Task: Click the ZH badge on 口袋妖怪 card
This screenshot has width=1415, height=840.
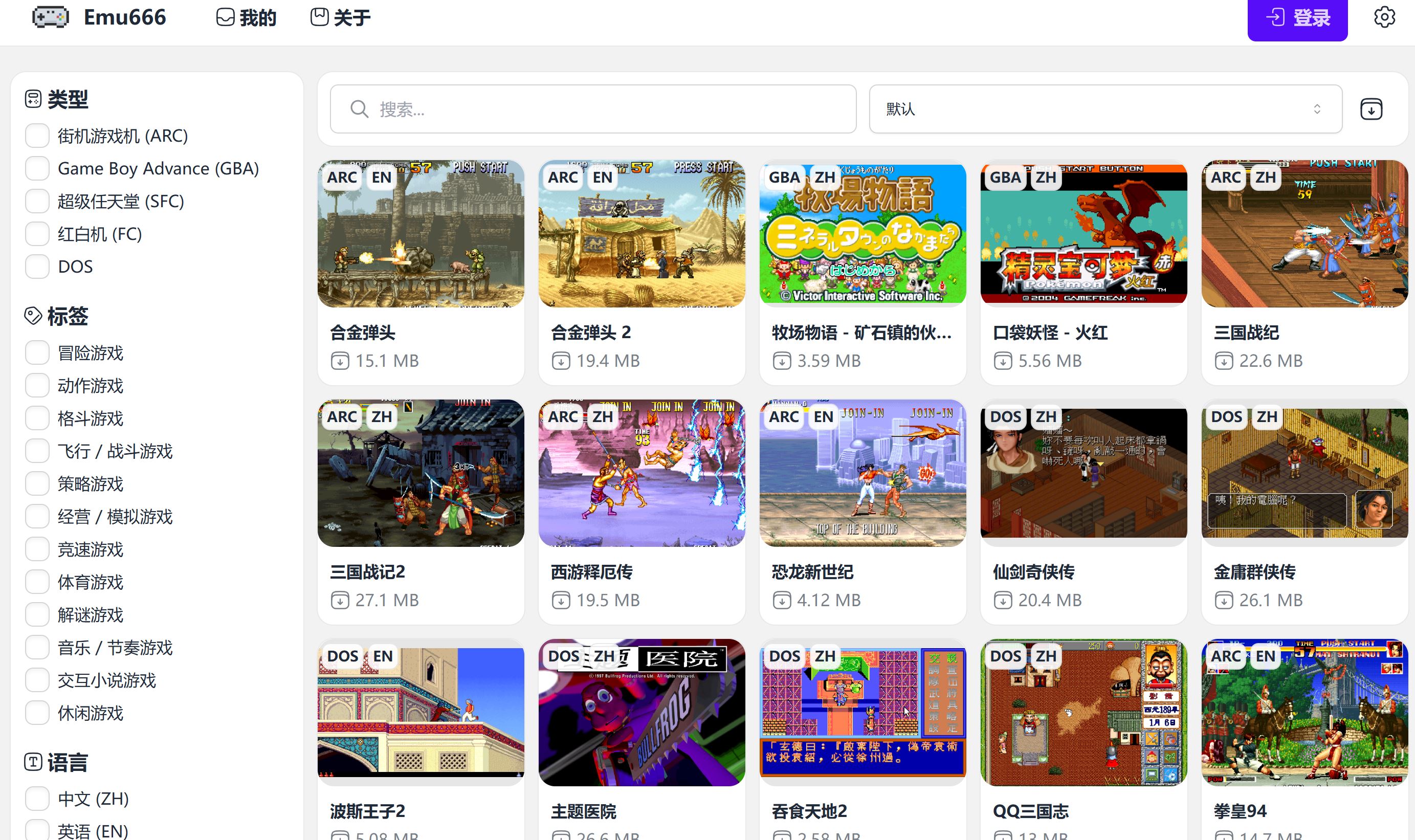Action: pyautogui.click(x=1046, y=177)
